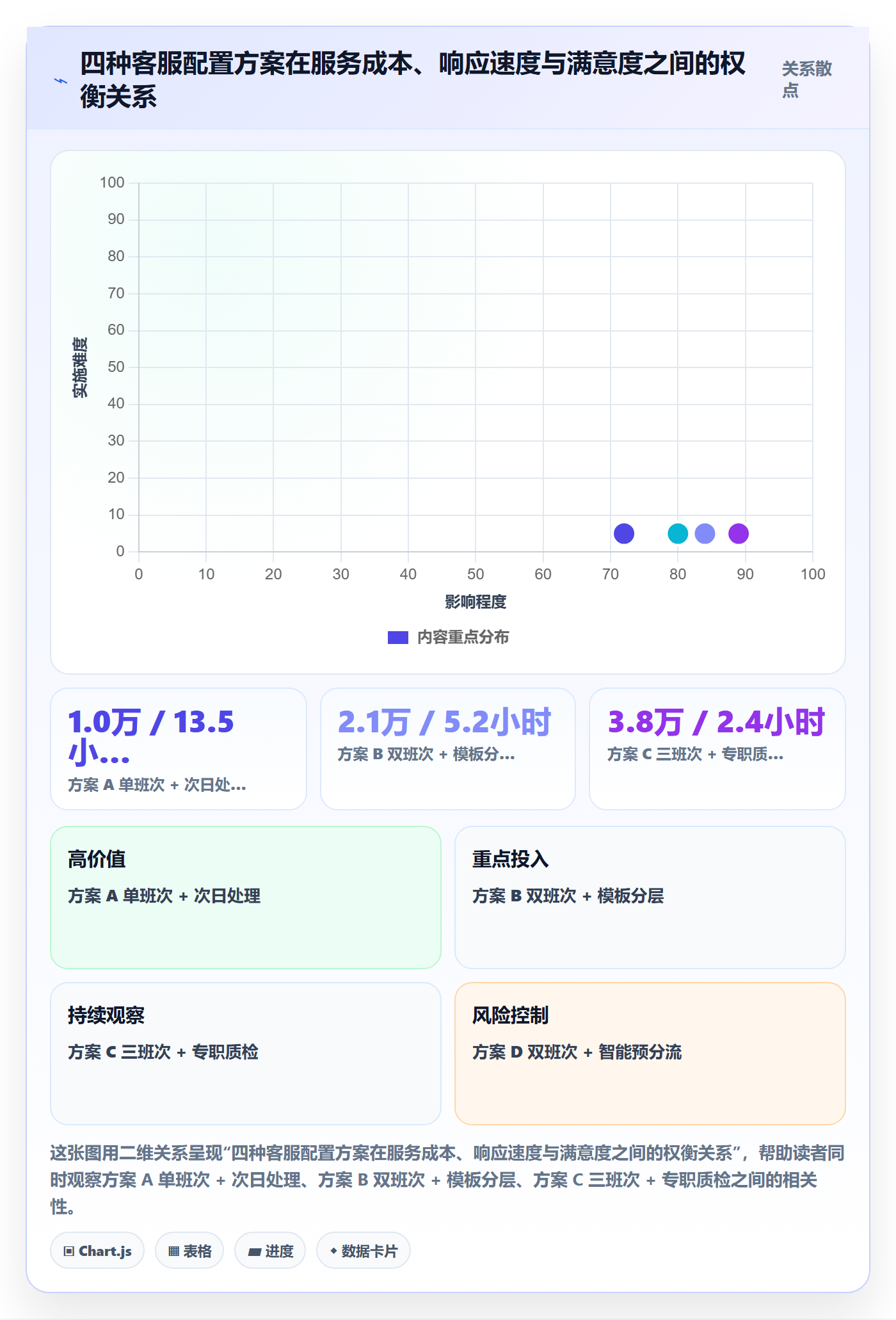Click 方案 D 双班次 + 智能预分流 text

coord(577,1052)
